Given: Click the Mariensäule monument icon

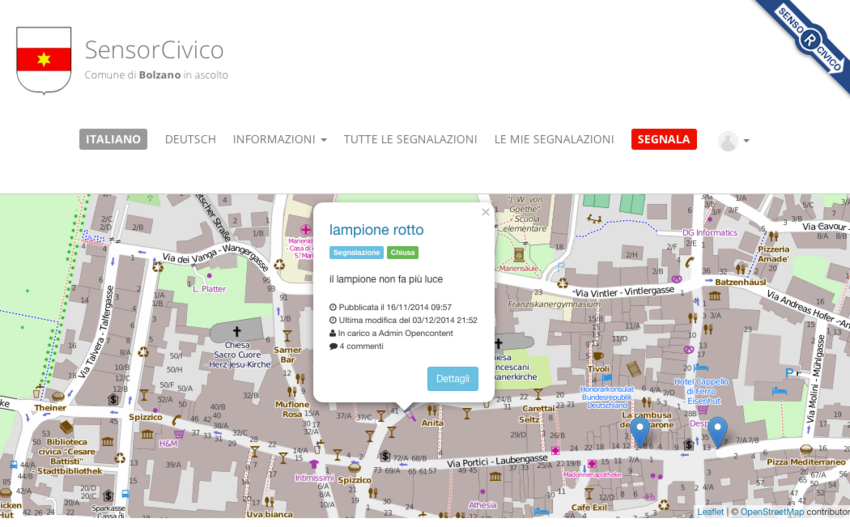Looking at the screenshot, I should (x=519, y=254).
